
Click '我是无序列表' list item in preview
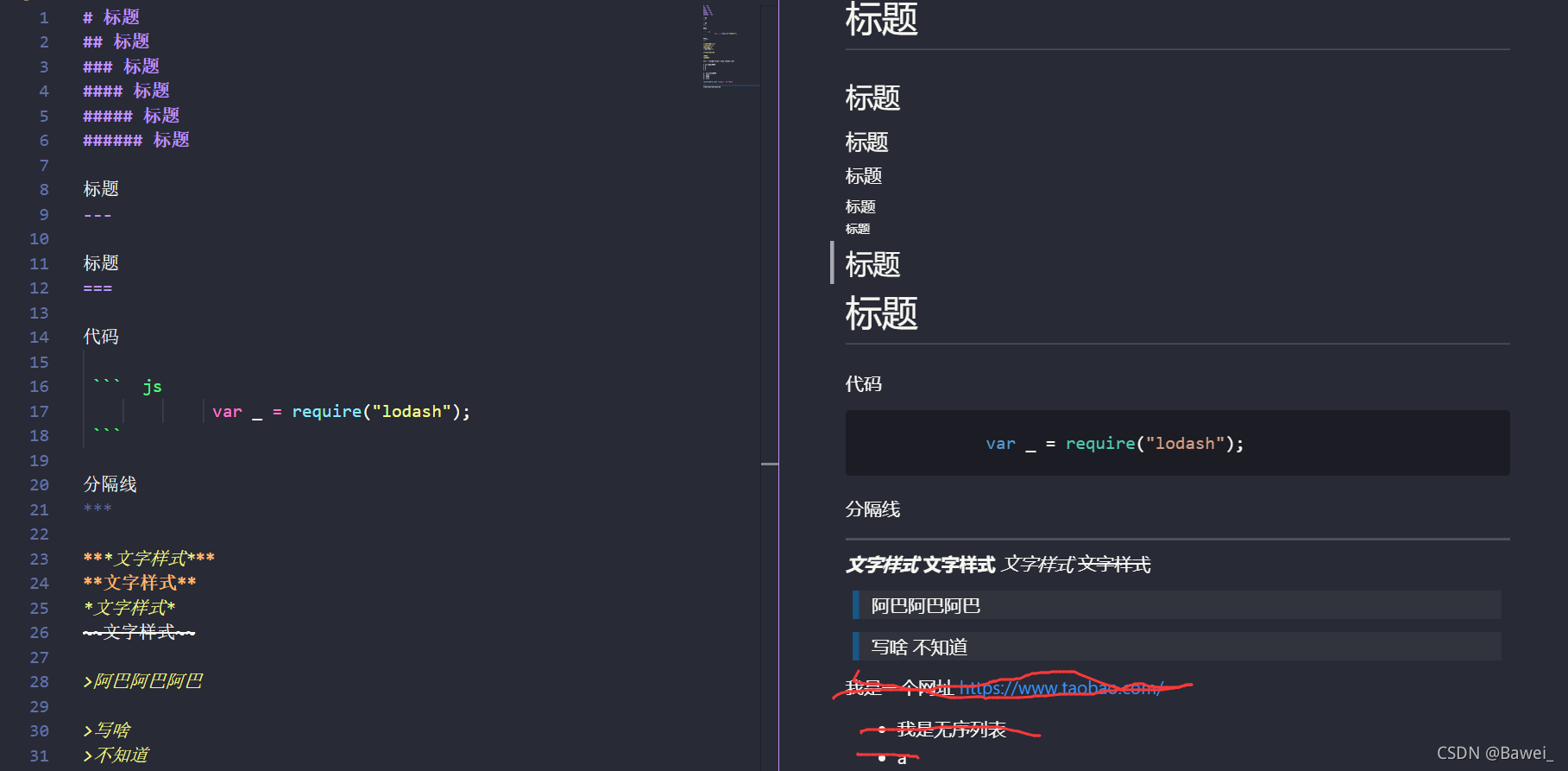click(x=951, y=730)
